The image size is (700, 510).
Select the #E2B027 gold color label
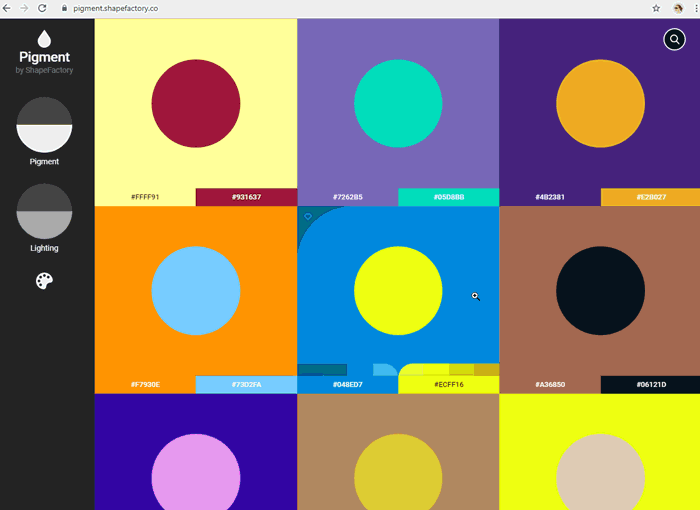pos(650,197)
